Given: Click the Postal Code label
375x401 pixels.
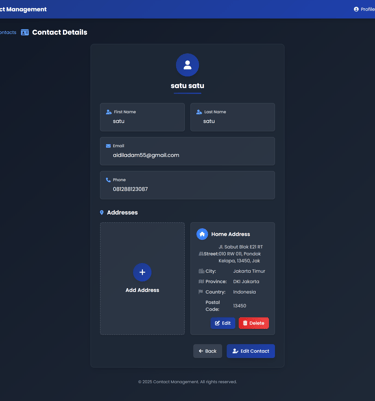Looking at the screenshot, I should [x=212, y=306].
